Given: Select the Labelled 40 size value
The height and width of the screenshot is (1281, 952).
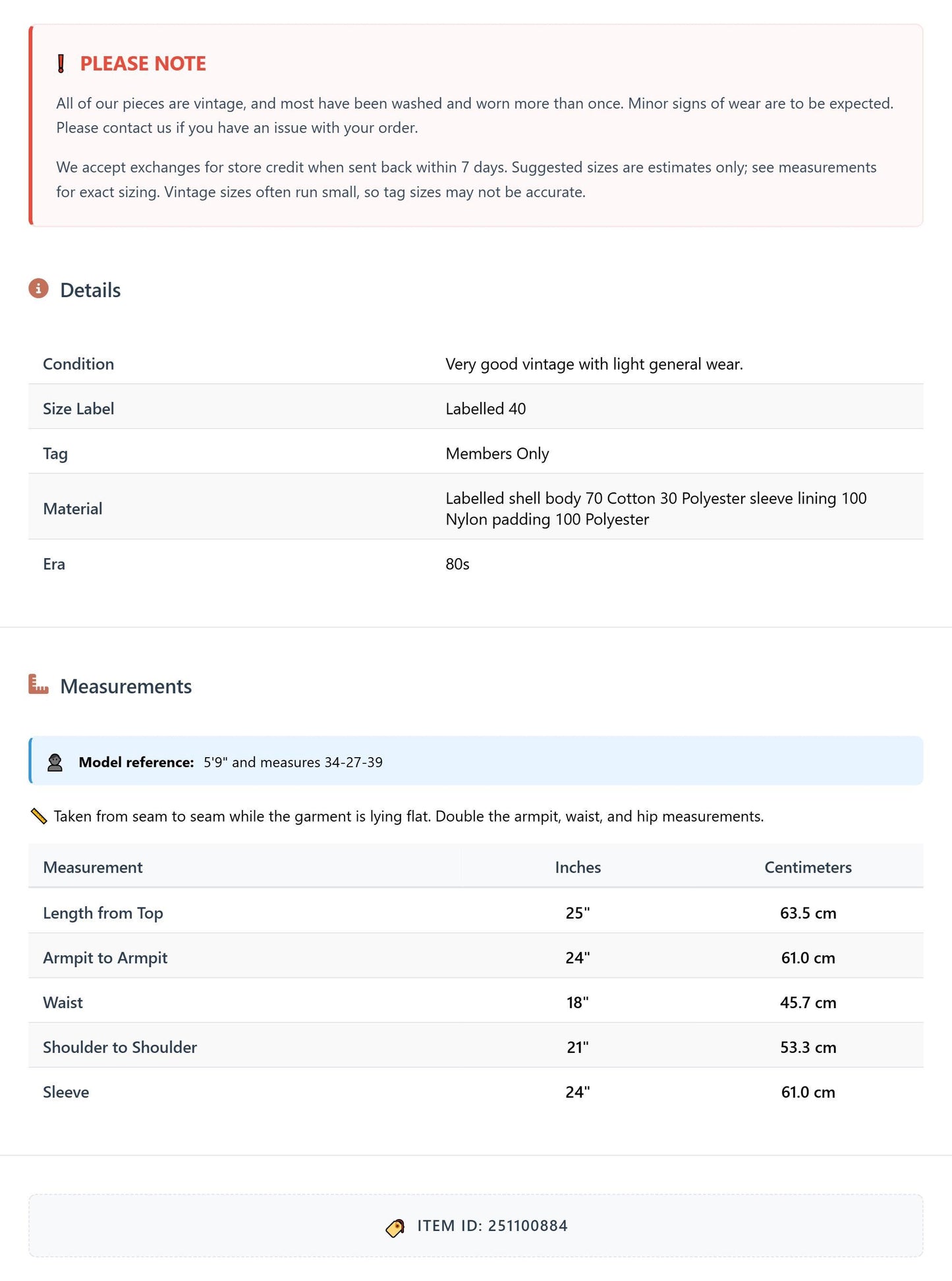Looking at the screenshot, I should 486,409.
